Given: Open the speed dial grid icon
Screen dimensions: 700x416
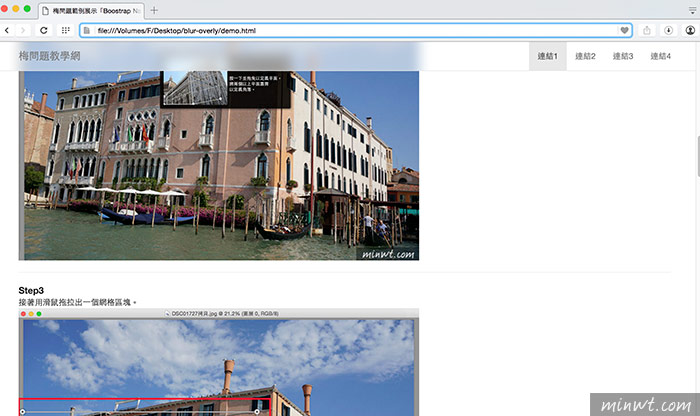Looking at the screenshot, I should tap(65, 30).
